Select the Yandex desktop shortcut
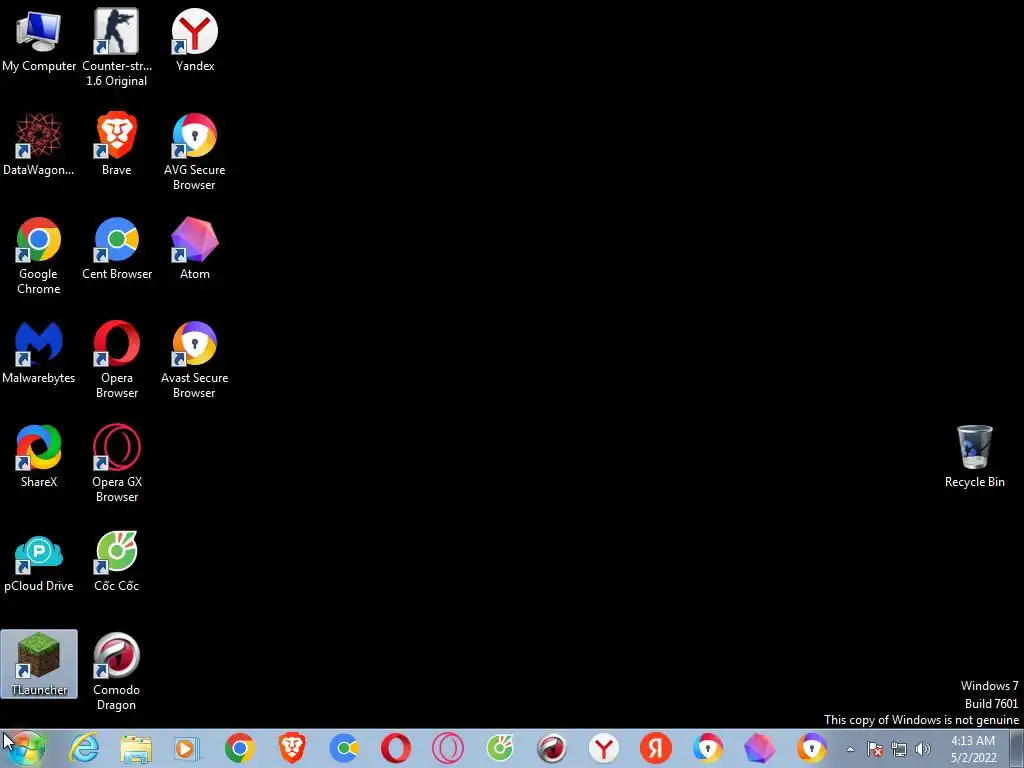 tap(195, 40)
